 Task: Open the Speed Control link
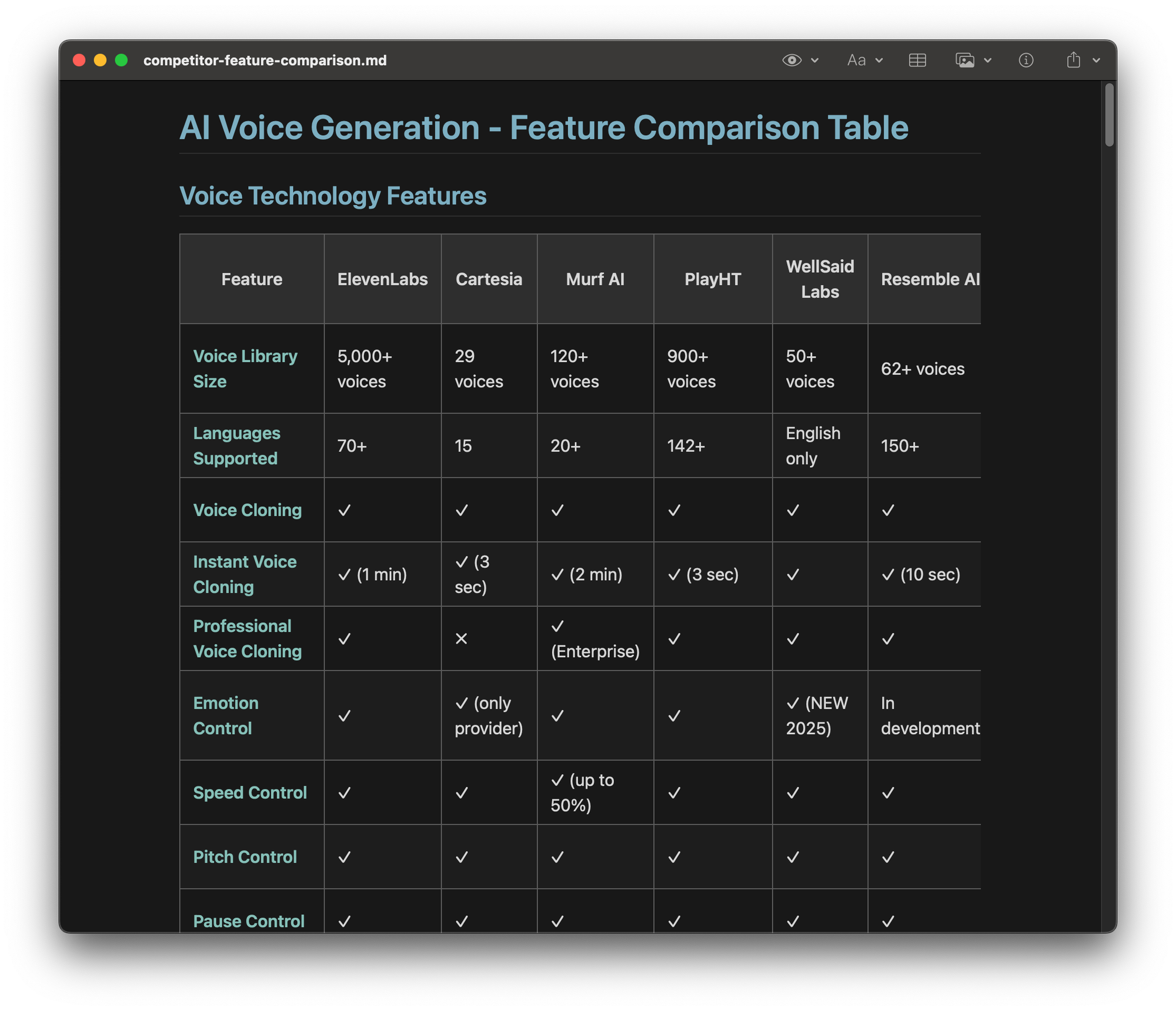250,792
